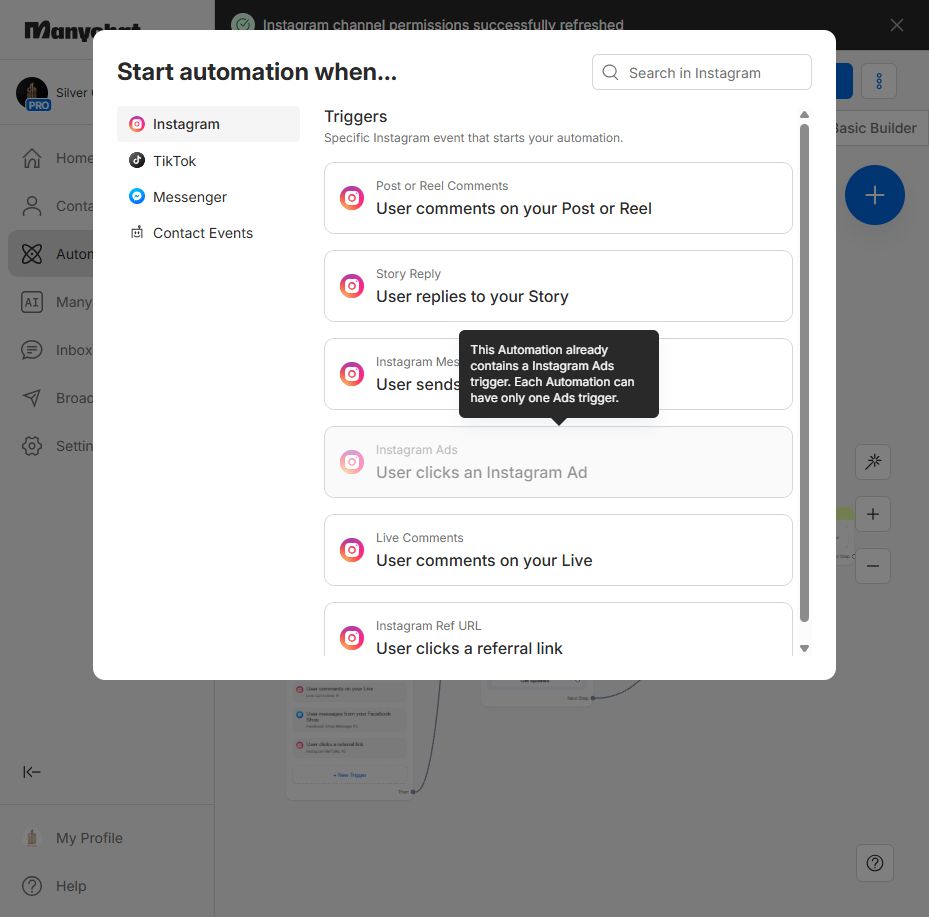
Task: Click the triggers list scrollbar up arrow
Action: point(804,114)
